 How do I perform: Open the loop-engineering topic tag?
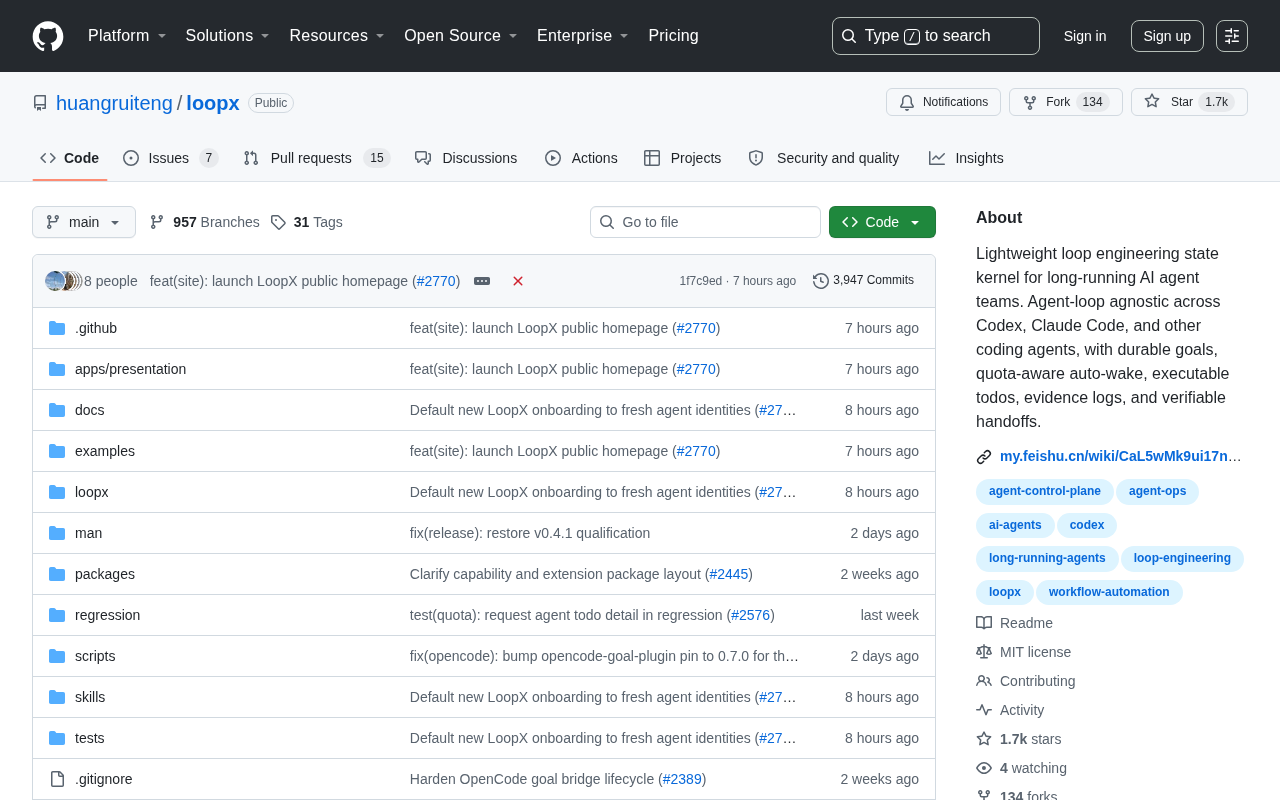[x=1182, y=559]
